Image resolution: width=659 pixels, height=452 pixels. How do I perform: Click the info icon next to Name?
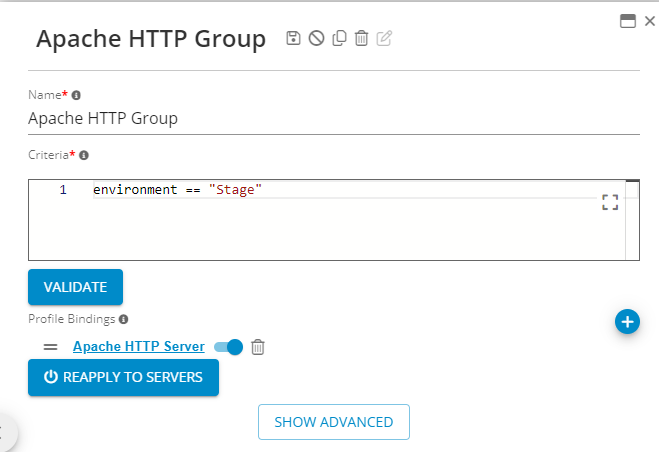pyautogui.click(x=76, y=95)
